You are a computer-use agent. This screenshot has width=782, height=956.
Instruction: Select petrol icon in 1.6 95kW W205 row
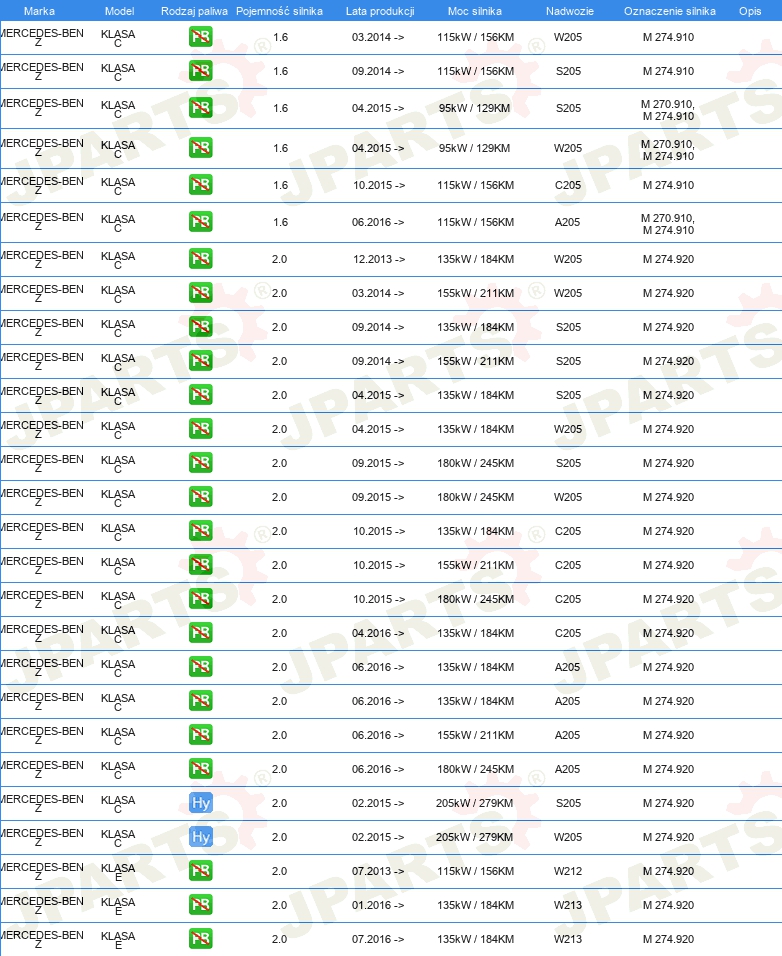[x=201, y=148]
